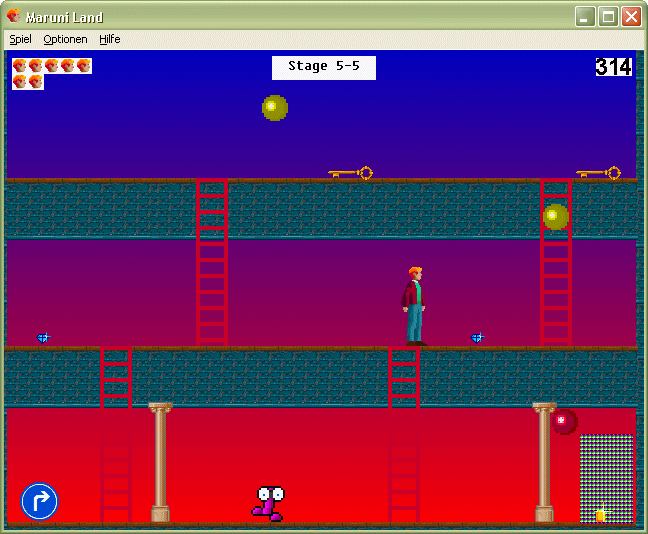Screen dimensions: 648x534
Task: Click the blue diamond near the right ladder
Action: click(x=477, y=338)
